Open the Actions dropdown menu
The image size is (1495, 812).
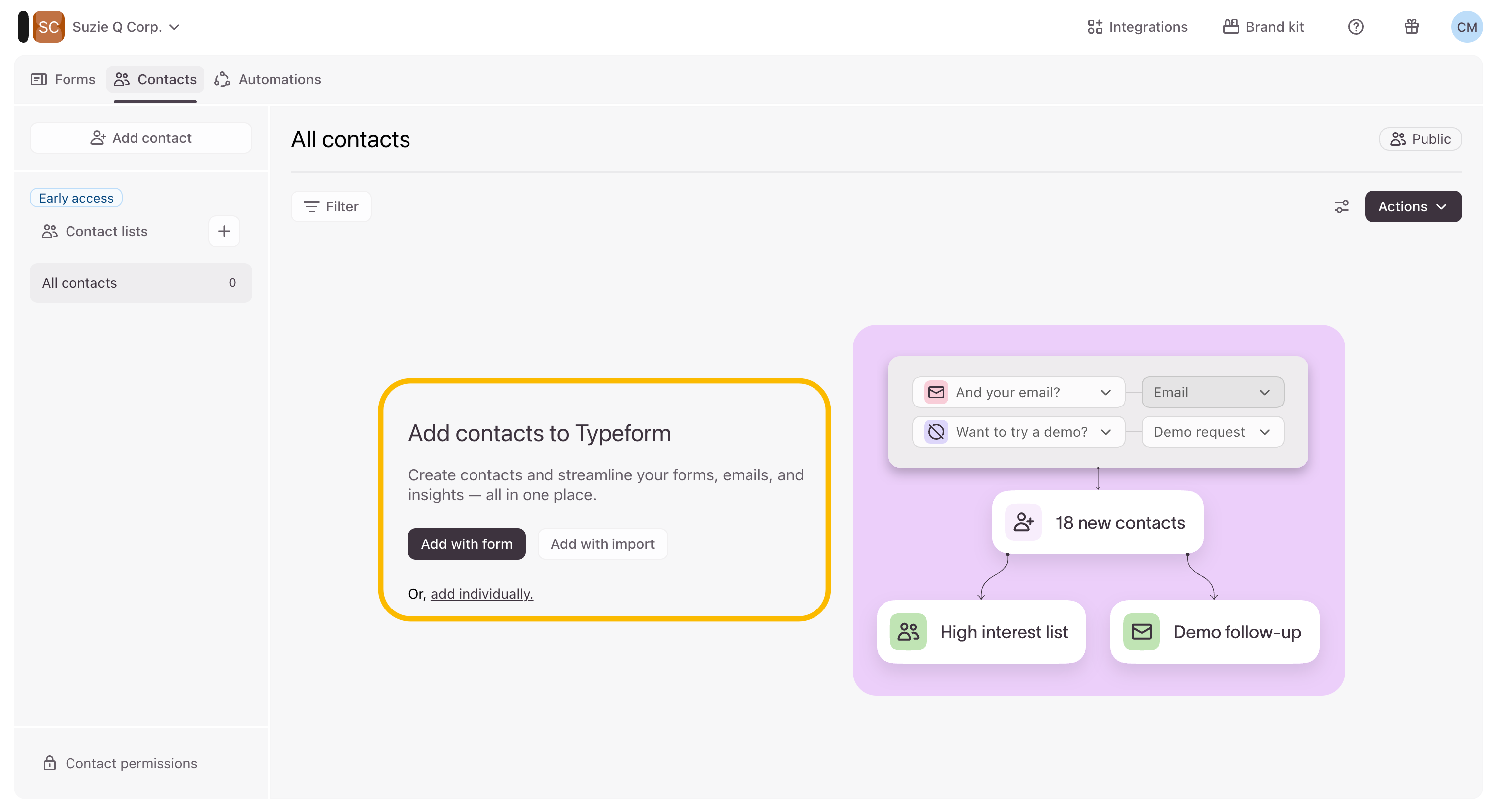1413,206
